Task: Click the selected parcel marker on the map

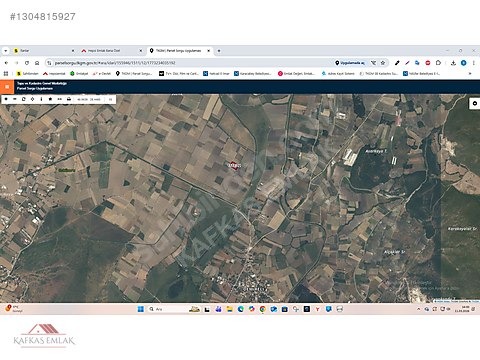Action: pos(234,165)
